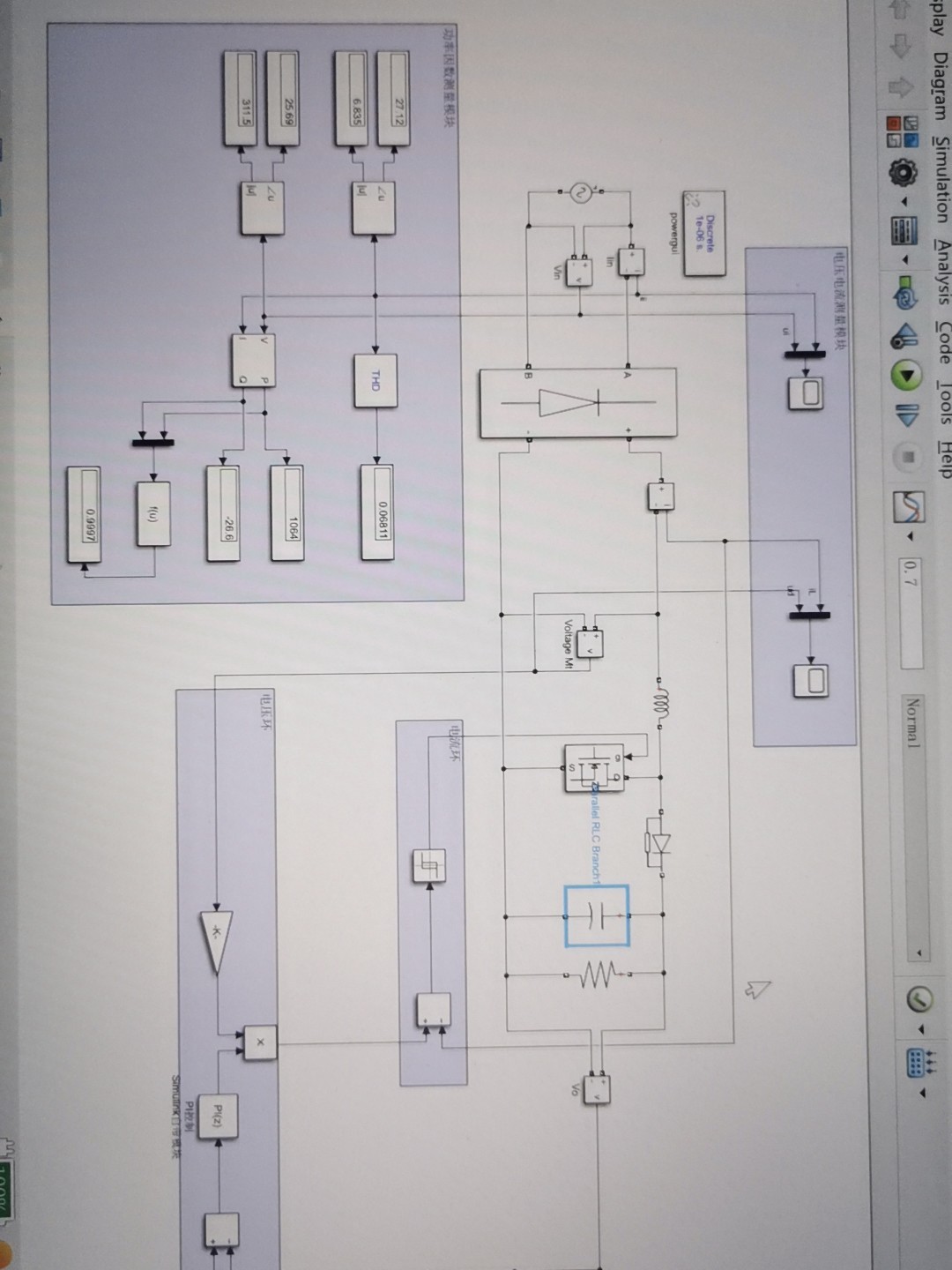
Task: Select the Vo voltage measurement block
Action: pos(599,1089)
